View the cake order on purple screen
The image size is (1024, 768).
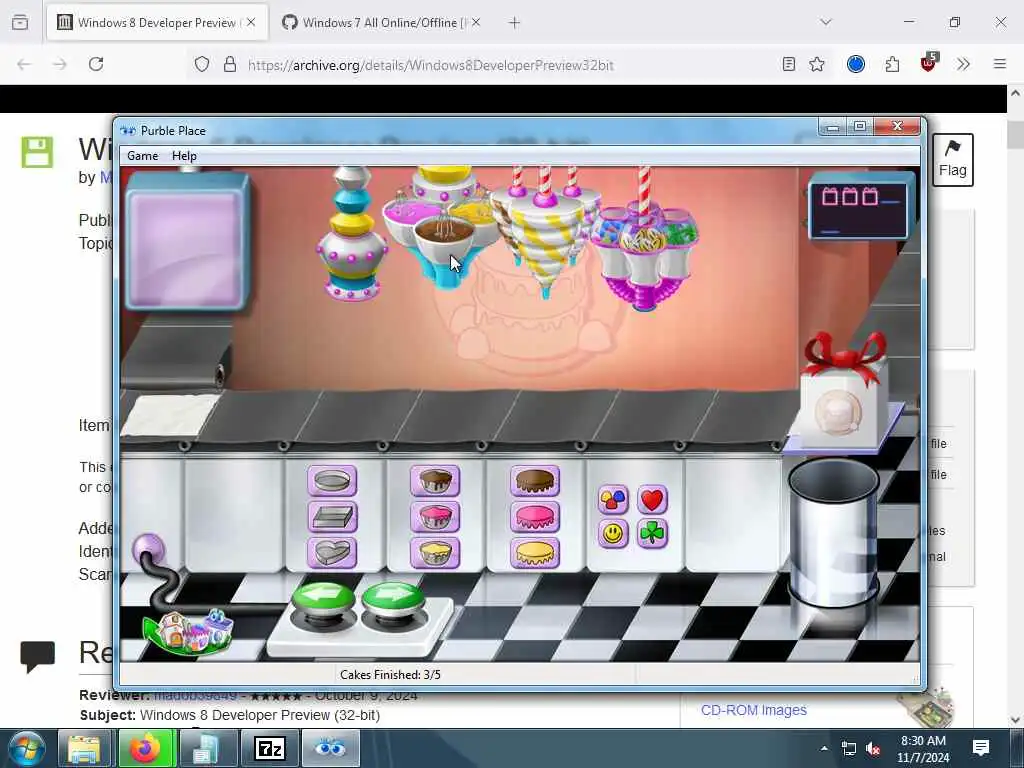coord(187,240)
